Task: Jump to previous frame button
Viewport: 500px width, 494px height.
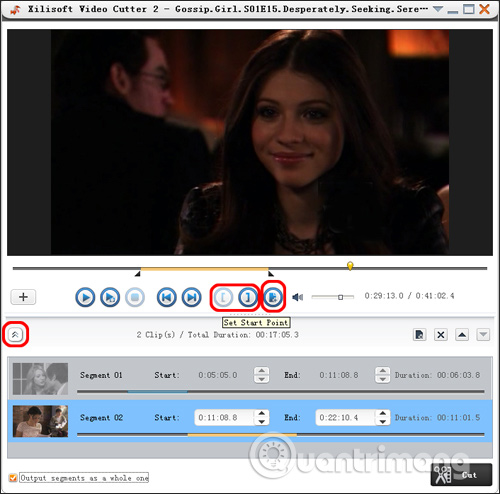Action: point(166,297)
